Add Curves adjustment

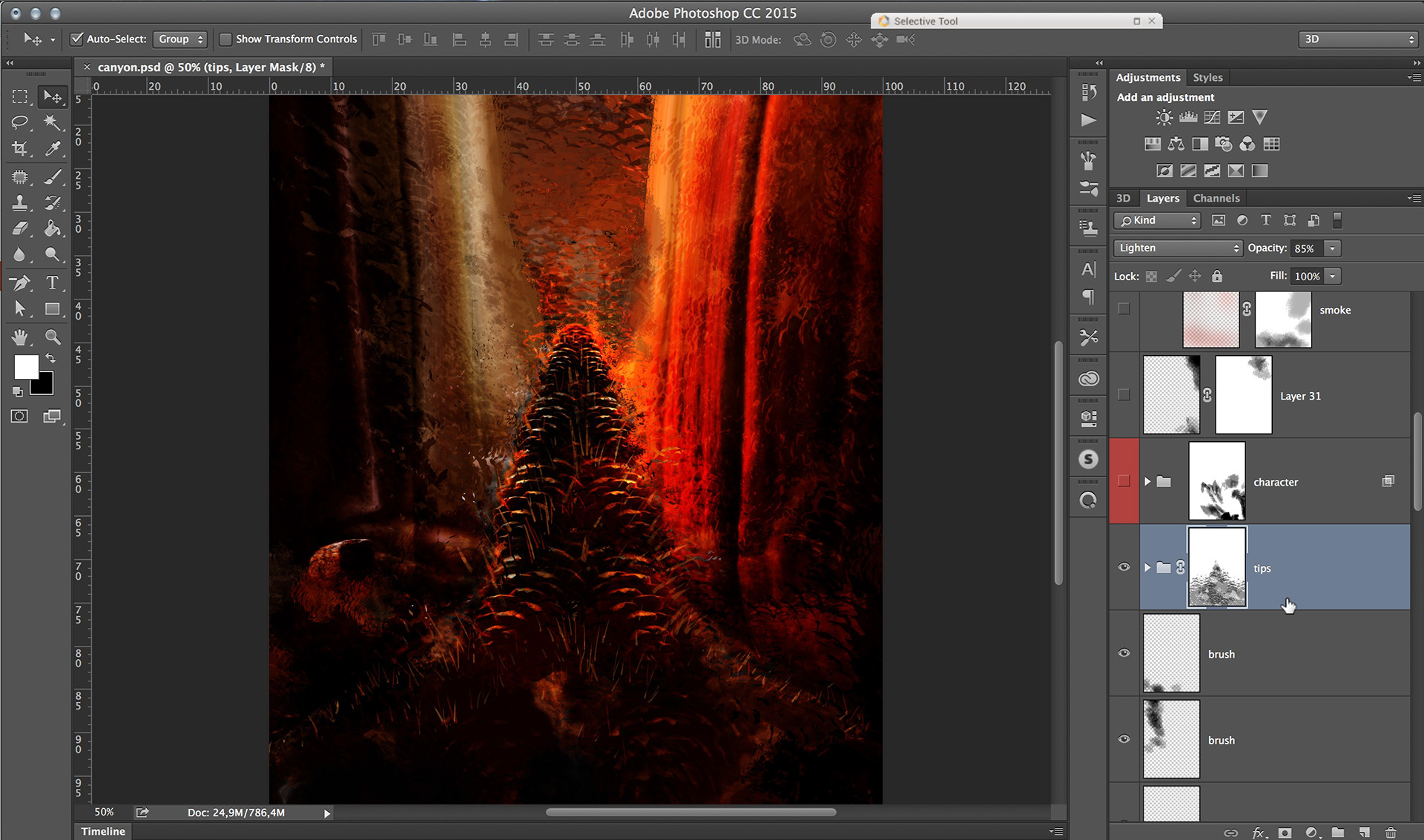1212,117
